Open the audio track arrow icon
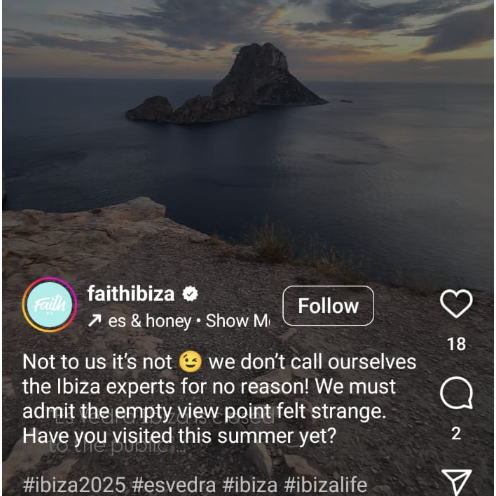This screenshot has width=496, height=496. pyautogui.click(x=94, y=321)
